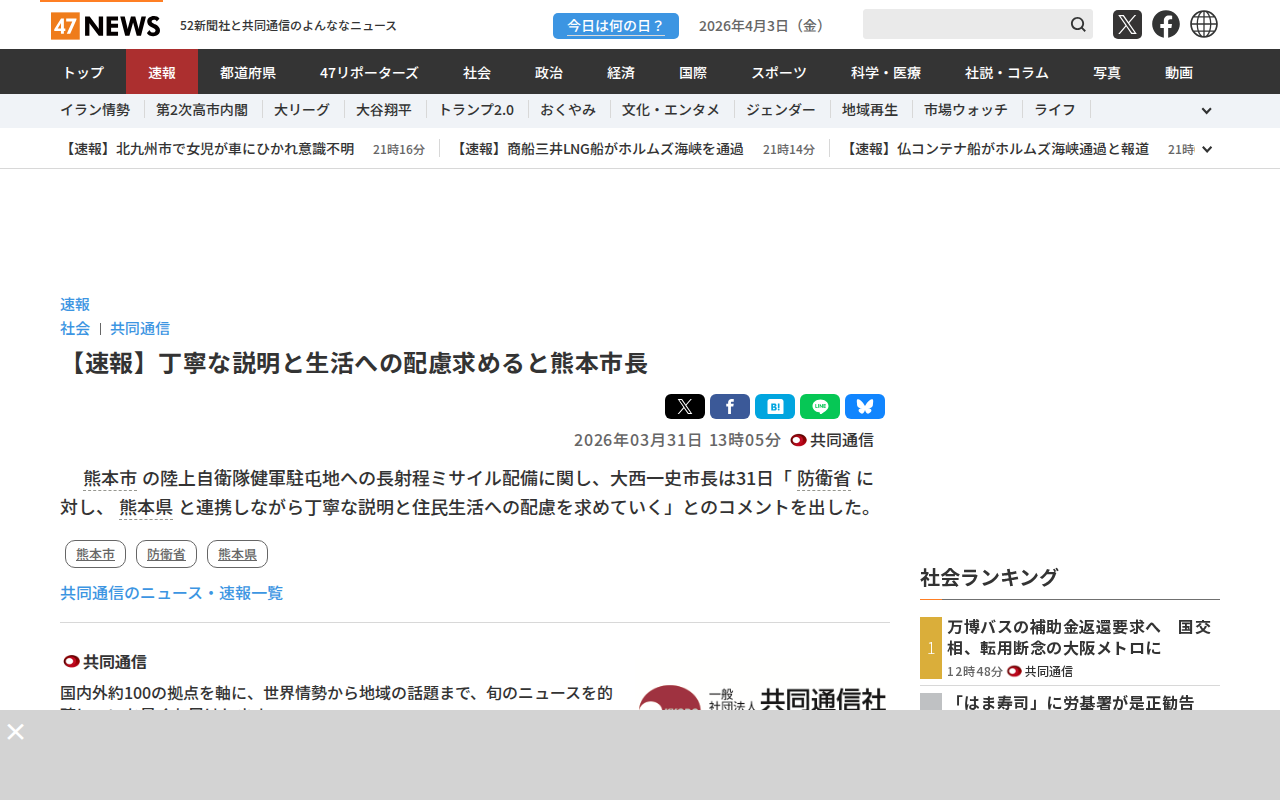This screenshot has width=1280, height=800.
Task: Go to the 社会 navigation tab
Action: point(477,72)
